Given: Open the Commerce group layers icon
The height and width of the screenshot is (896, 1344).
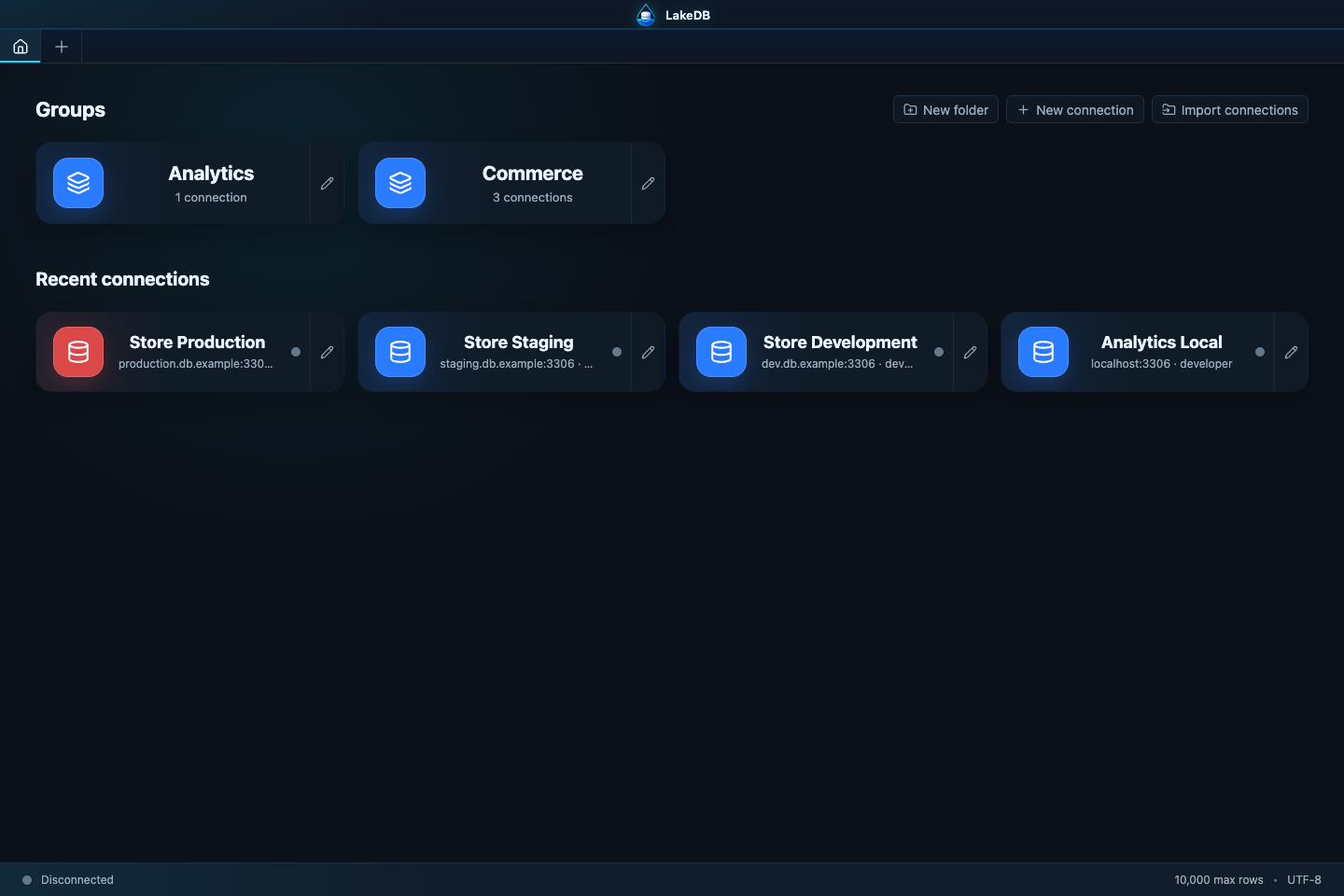Looking at the screenshot, I should [x=400, y=183].
